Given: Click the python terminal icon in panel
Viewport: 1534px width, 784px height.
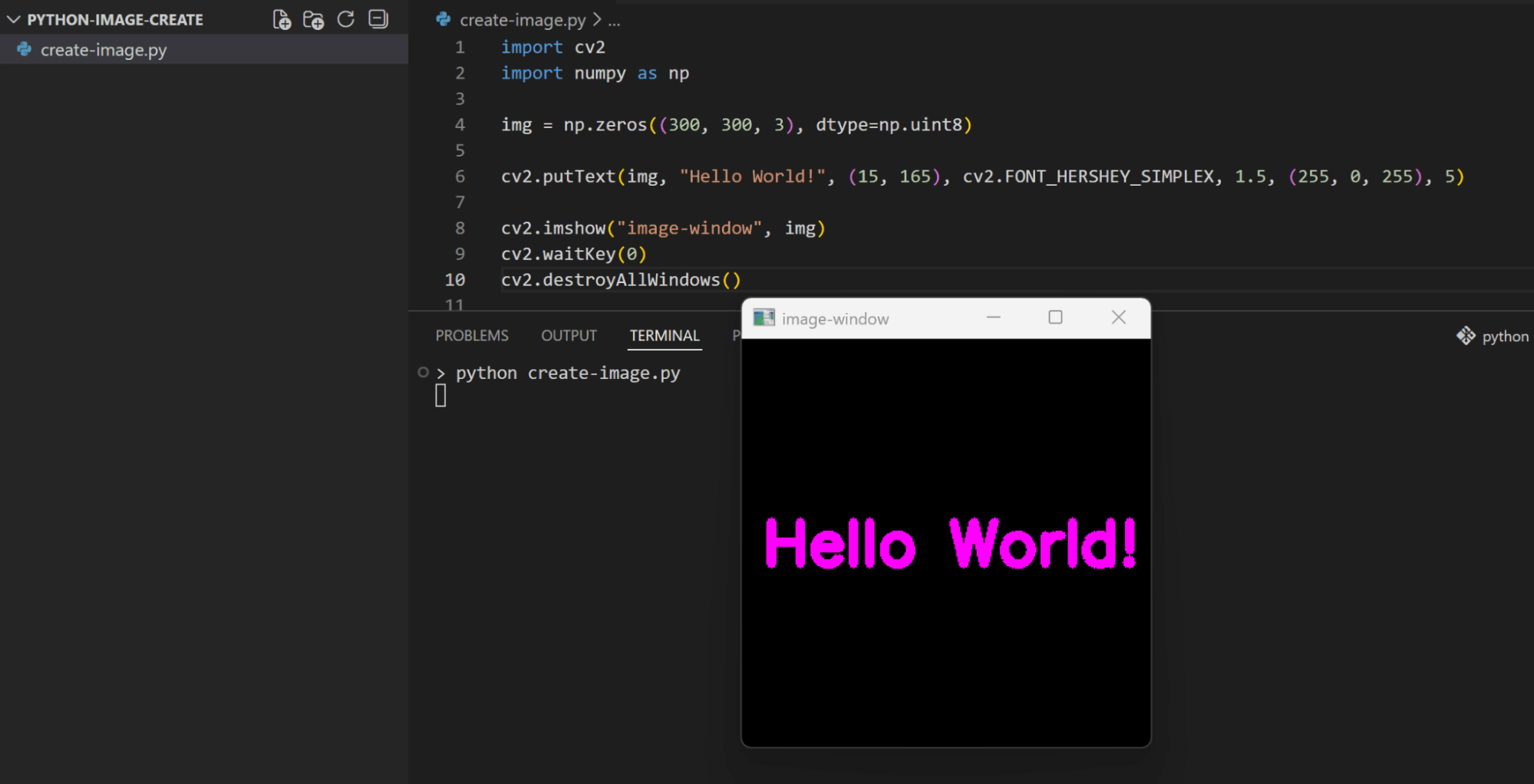Looking at the screenshot, I should coord(1466,336).
